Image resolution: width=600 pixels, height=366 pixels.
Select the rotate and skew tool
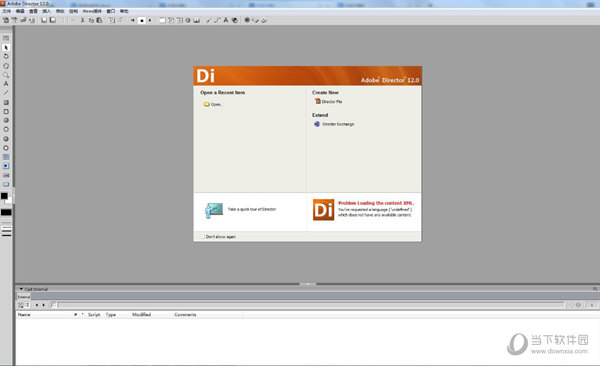tap(6, 57)
